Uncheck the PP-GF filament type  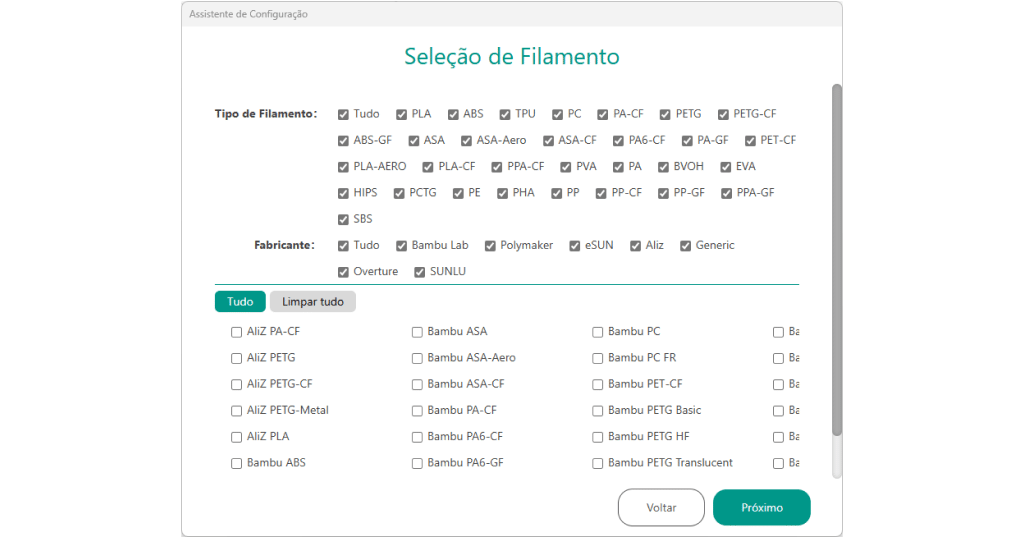point(663,193)
